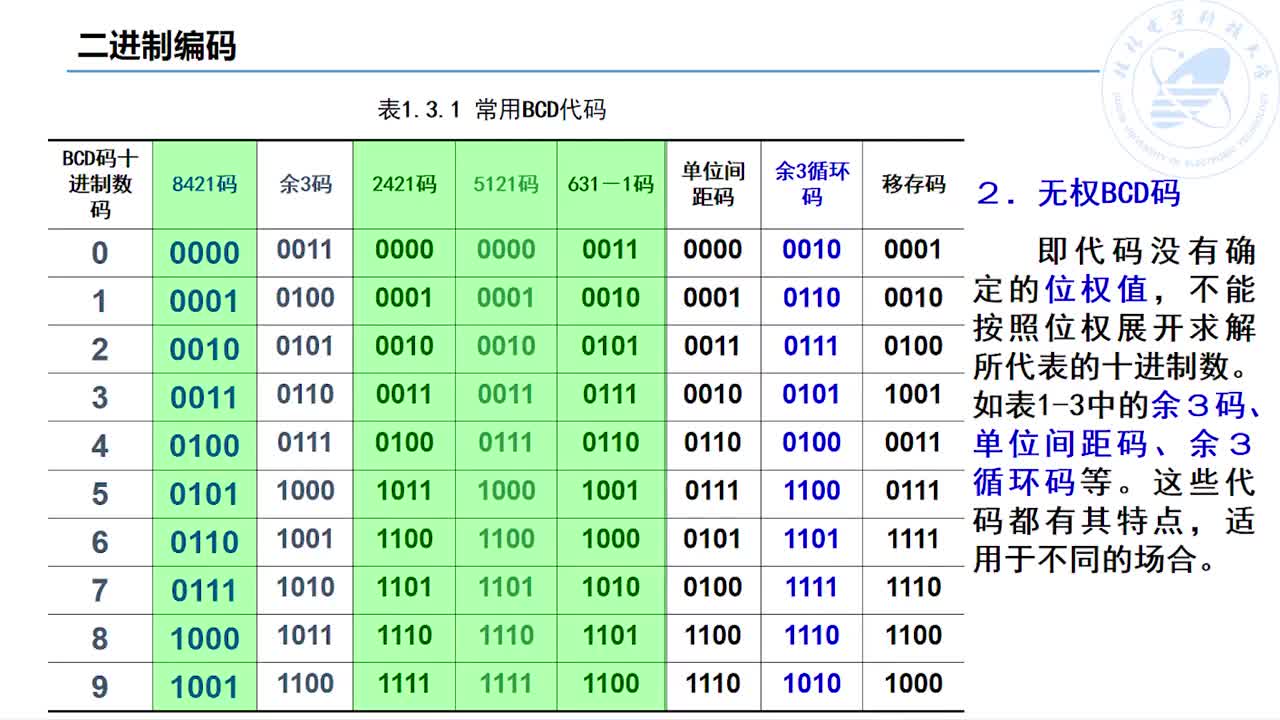Screen dimensions: 1280x720
Task: Click the BCD码十进制数码 column header
Action: tap(100, 184)
